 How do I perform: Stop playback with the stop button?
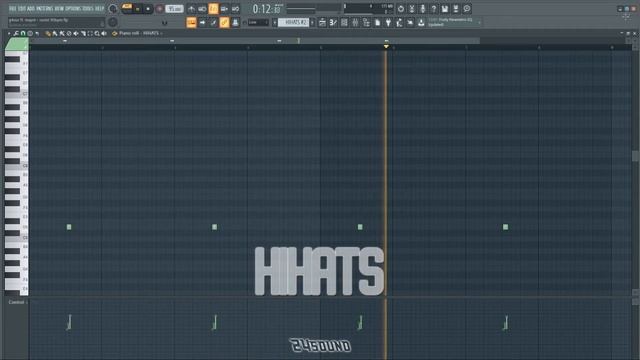click(148, 9)
